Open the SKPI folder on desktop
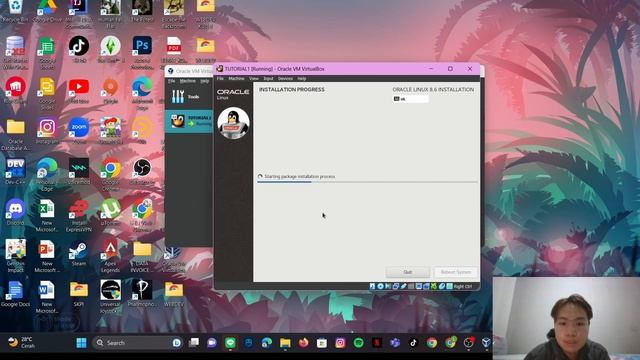Viewport: 640px width, 360px height. [79, 294]
